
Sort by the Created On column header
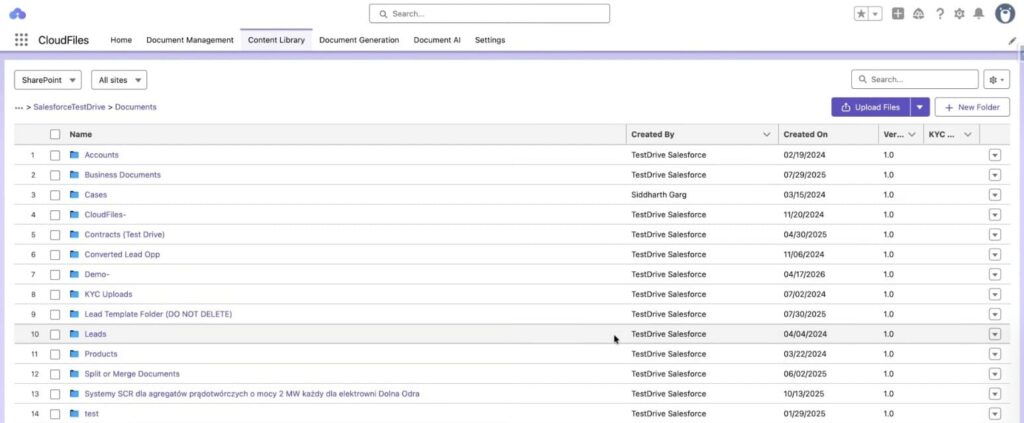[805, 134]
